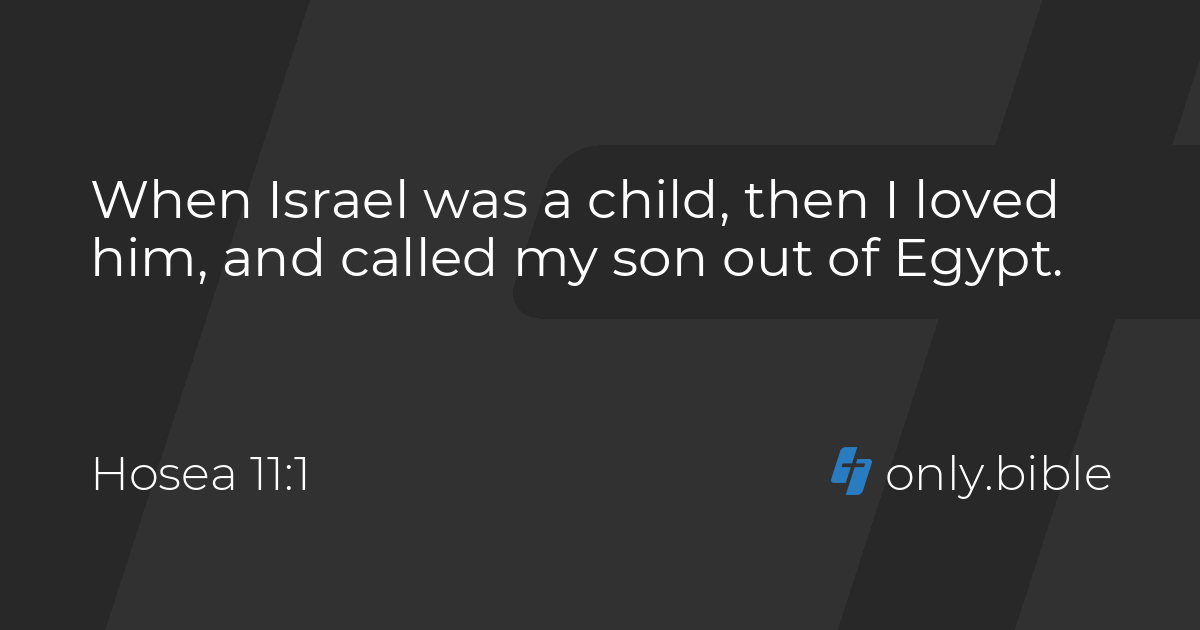1200x630 pixels.
Task: Click the word "him" starting the second line
Action: click(144, 260)
